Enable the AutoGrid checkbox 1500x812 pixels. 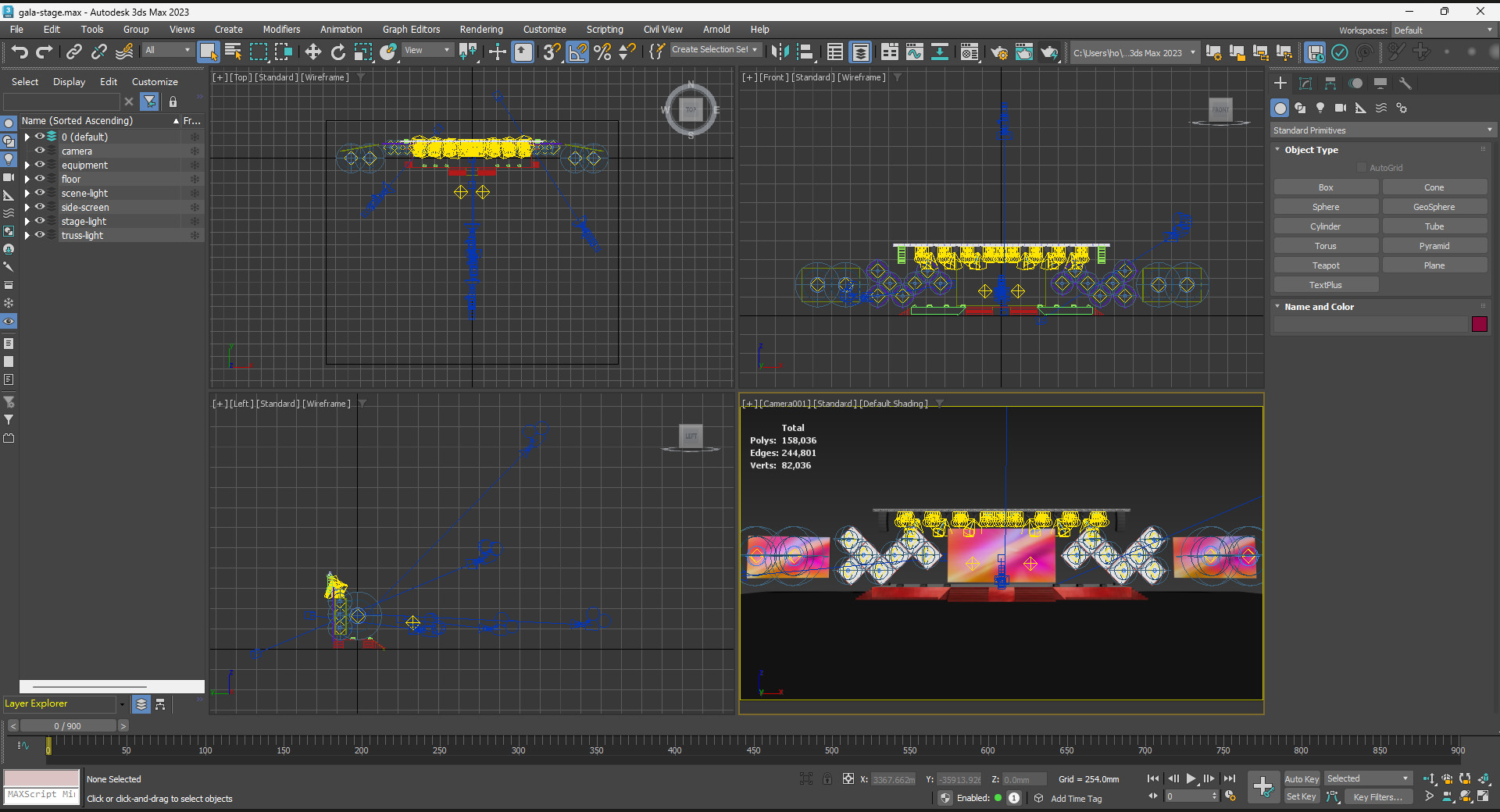1362,168
